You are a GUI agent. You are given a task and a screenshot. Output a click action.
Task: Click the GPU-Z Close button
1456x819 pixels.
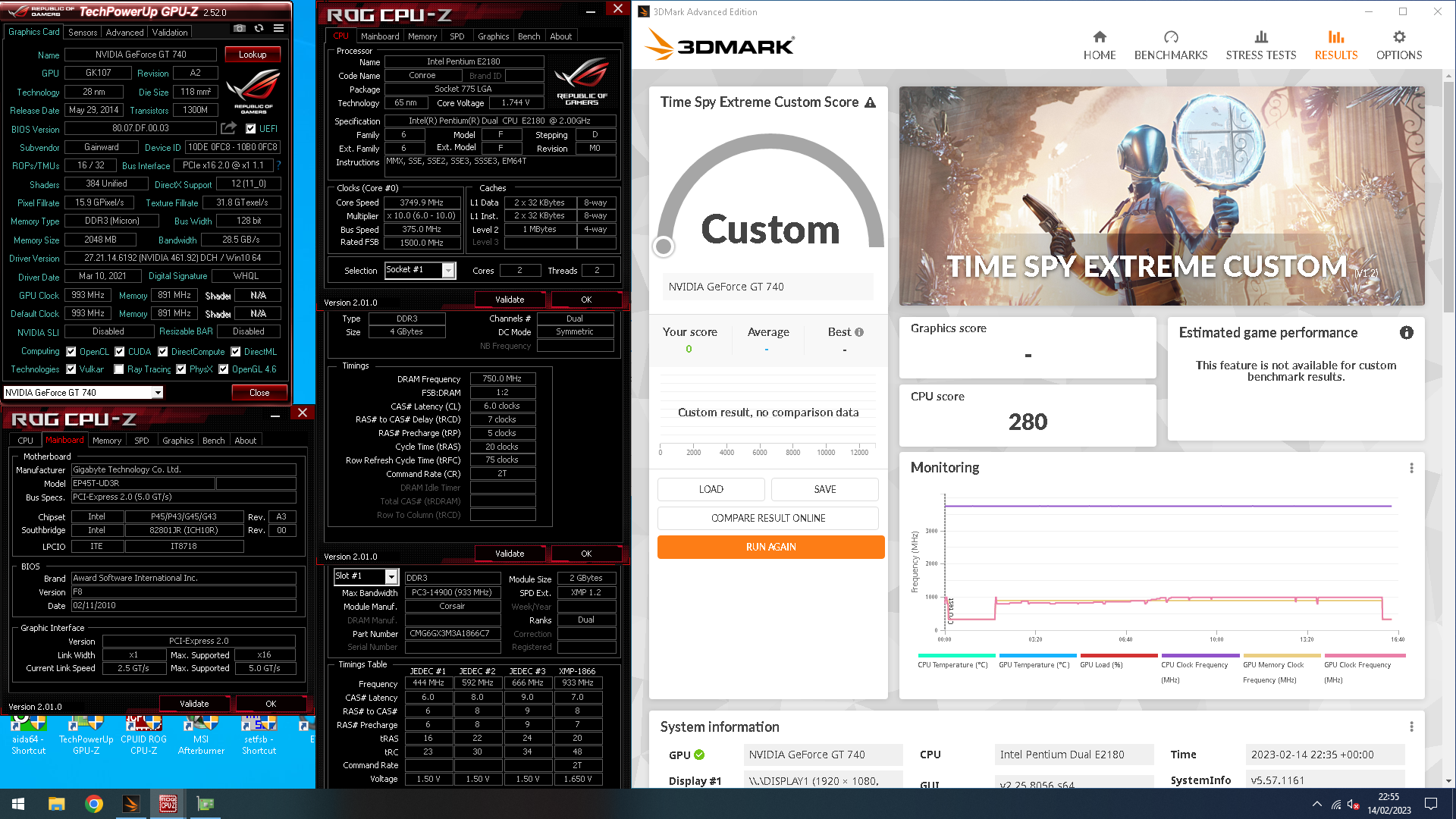point(259,393)
